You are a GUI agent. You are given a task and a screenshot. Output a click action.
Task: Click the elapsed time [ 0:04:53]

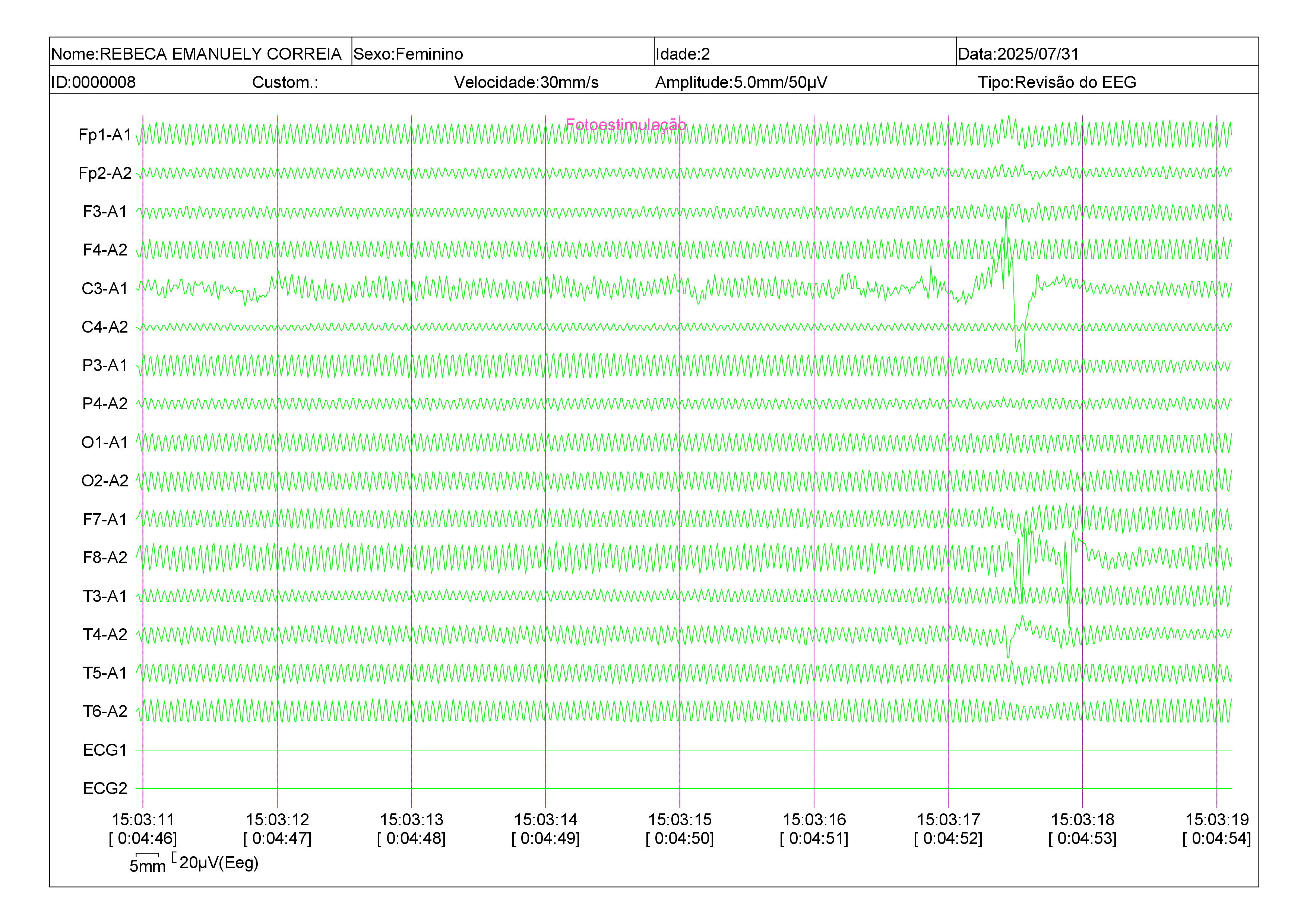1083,839
